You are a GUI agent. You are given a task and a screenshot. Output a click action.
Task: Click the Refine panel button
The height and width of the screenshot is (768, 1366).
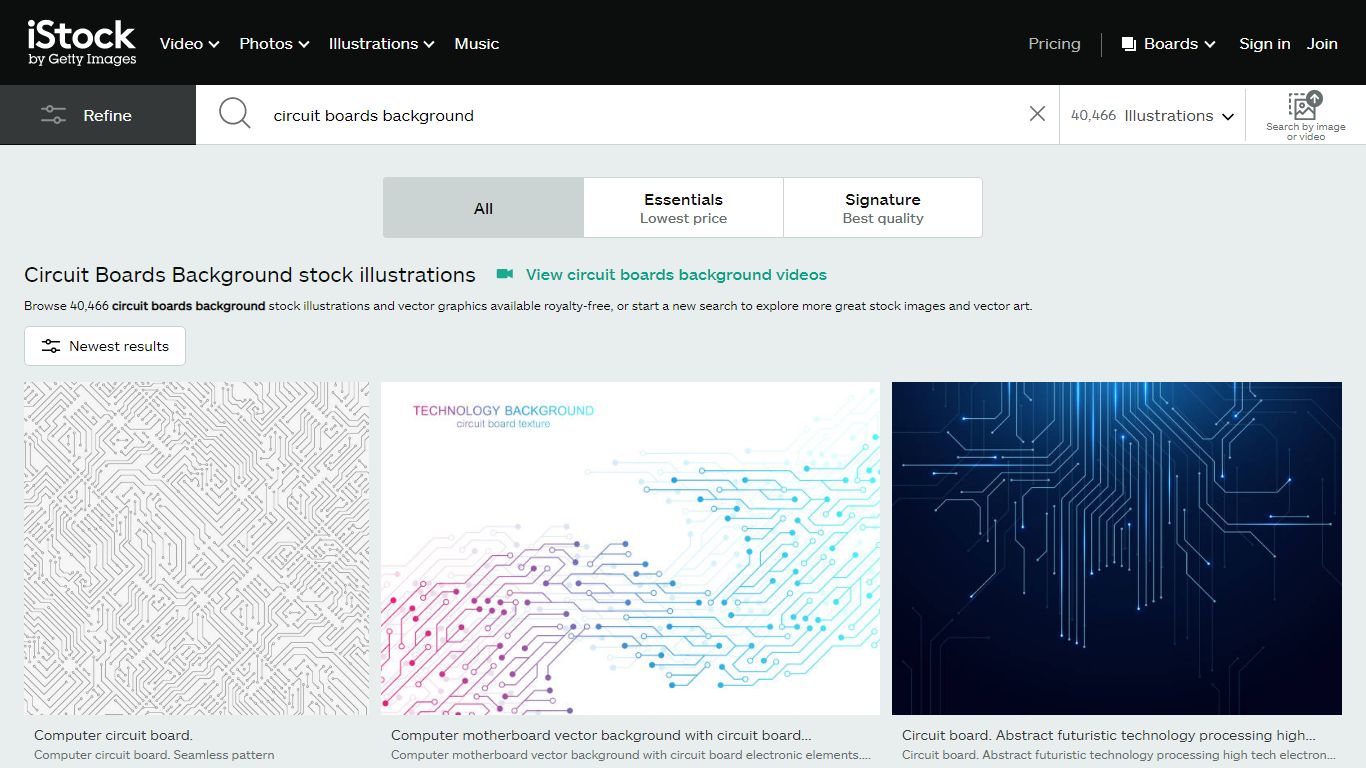pos(98,115)
